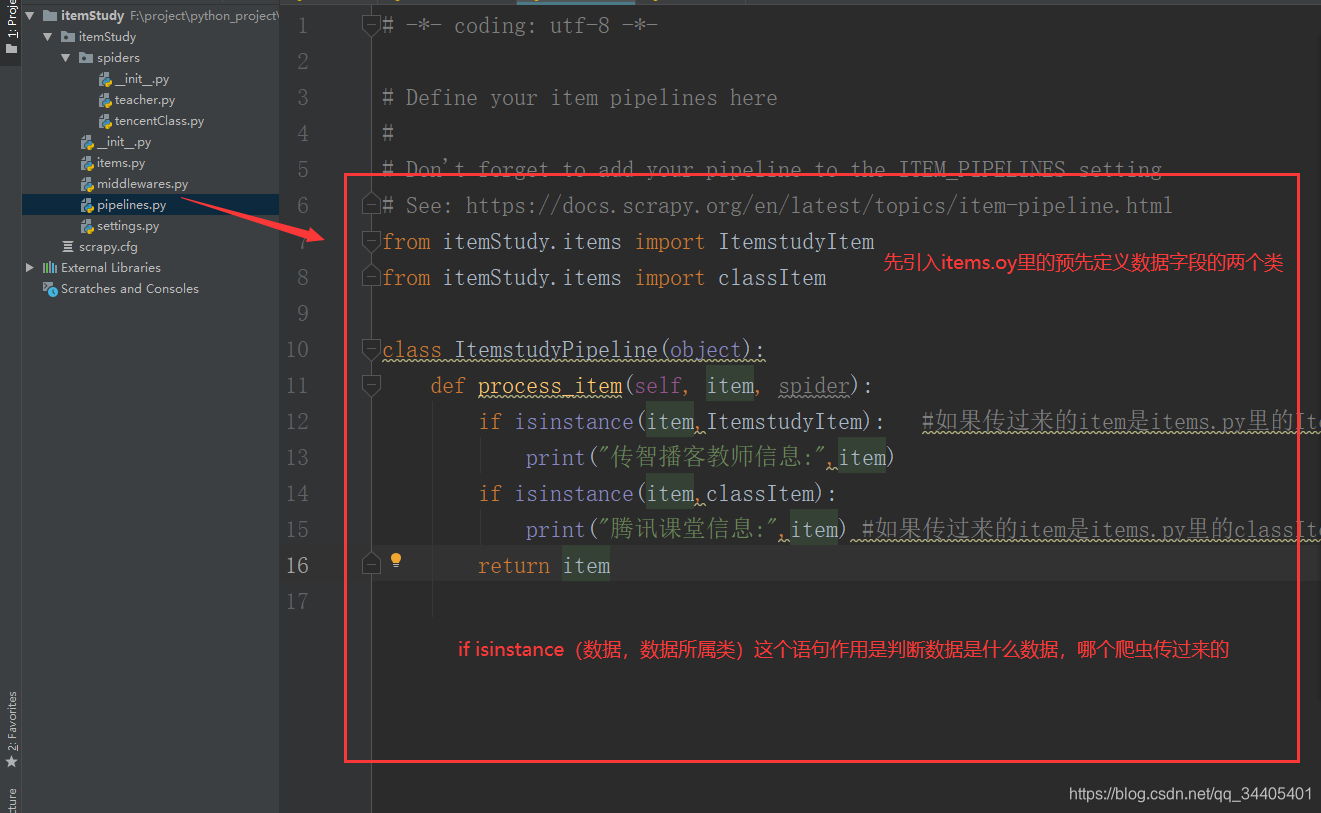Select __init__.py directly under itemStudy package
This screenshot has height=813, width=1321.
click(124, 142)
